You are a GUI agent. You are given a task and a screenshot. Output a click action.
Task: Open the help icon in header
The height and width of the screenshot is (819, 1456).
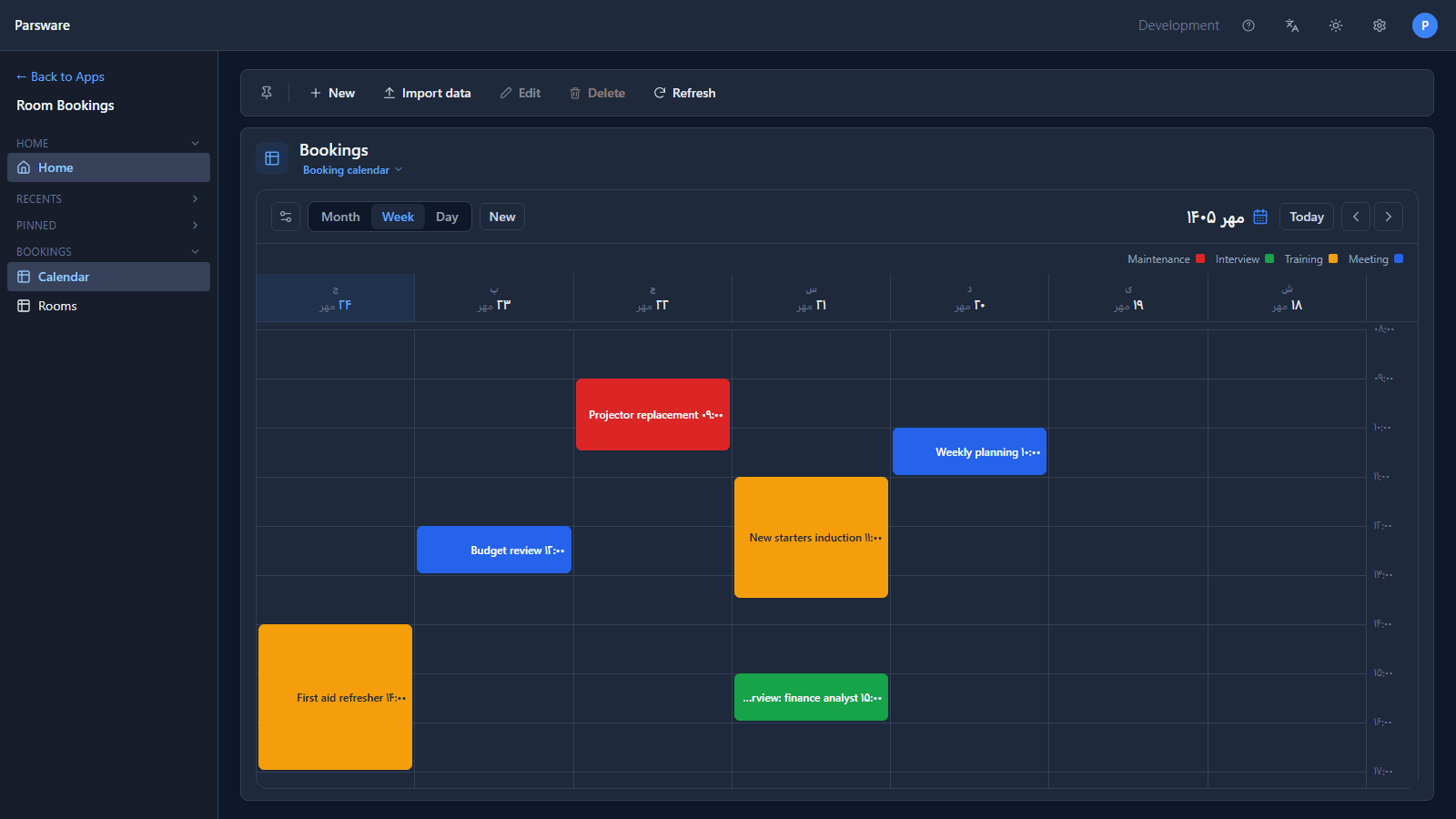click(x=1249, y=25)
